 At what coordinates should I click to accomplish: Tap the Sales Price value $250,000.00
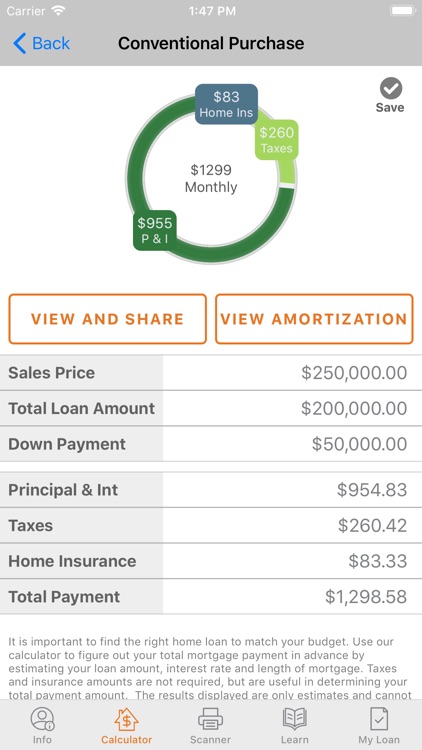pyautogui.click(x=354, y=373)
